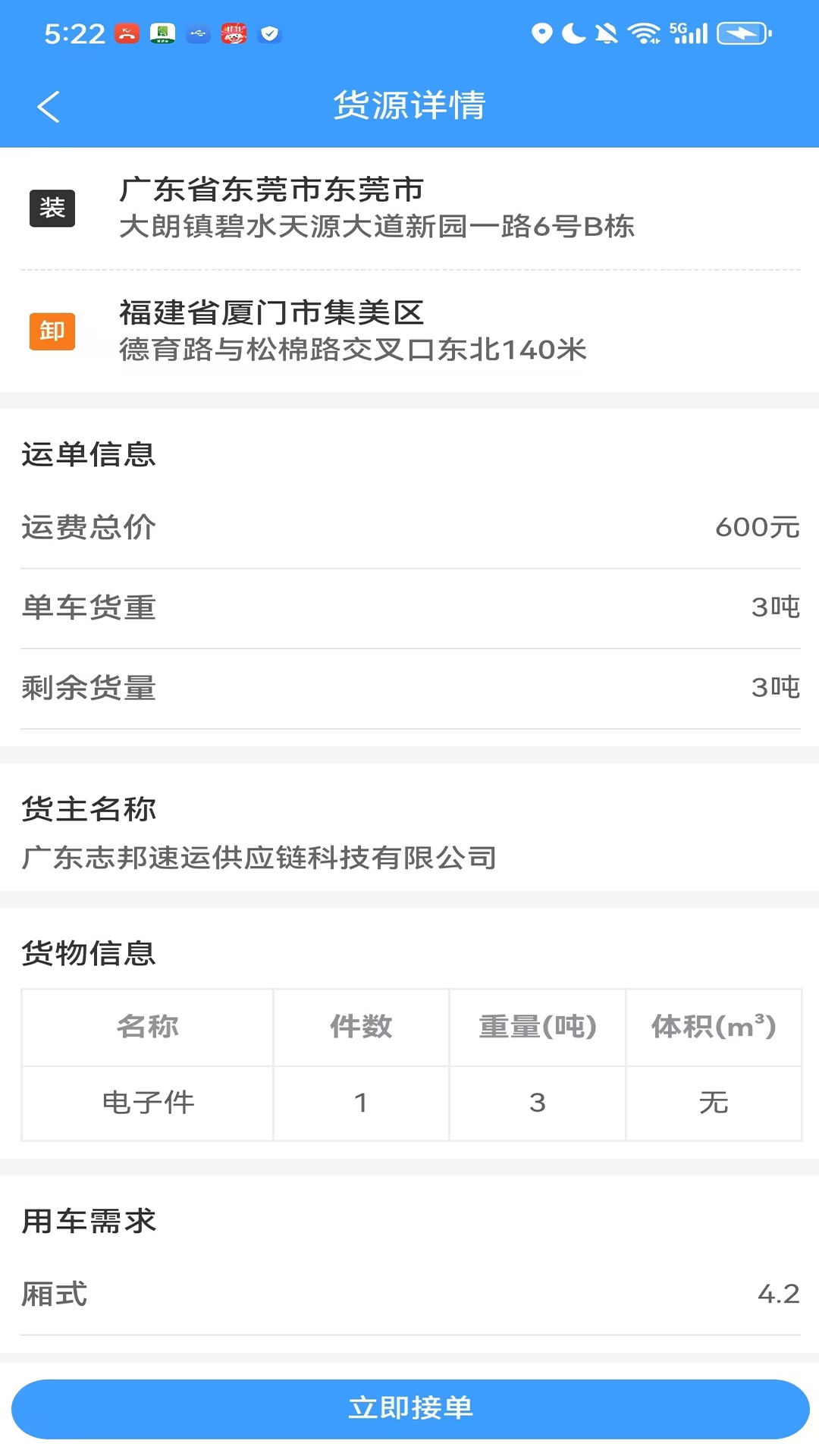The height and width of the screenshot is (1456, 819).
Task: Tap the orange 卸 unloading icon
Action: (x=52, y=331)
